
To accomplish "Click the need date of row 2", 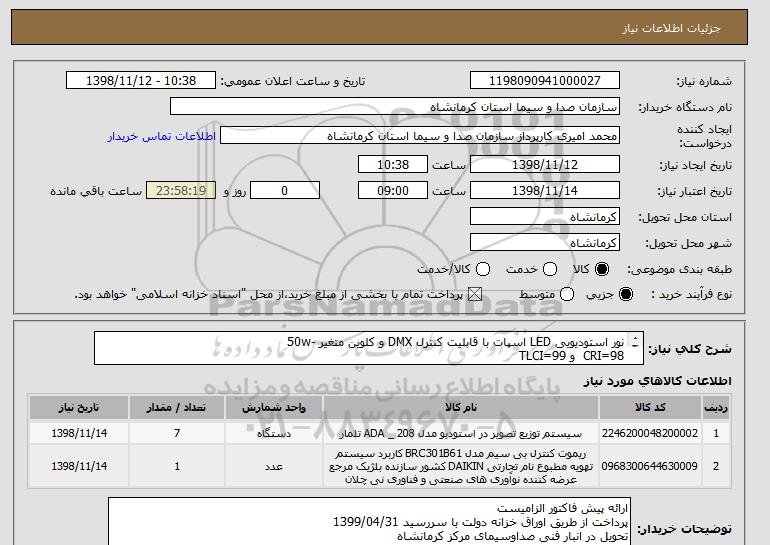I will 79,466.
